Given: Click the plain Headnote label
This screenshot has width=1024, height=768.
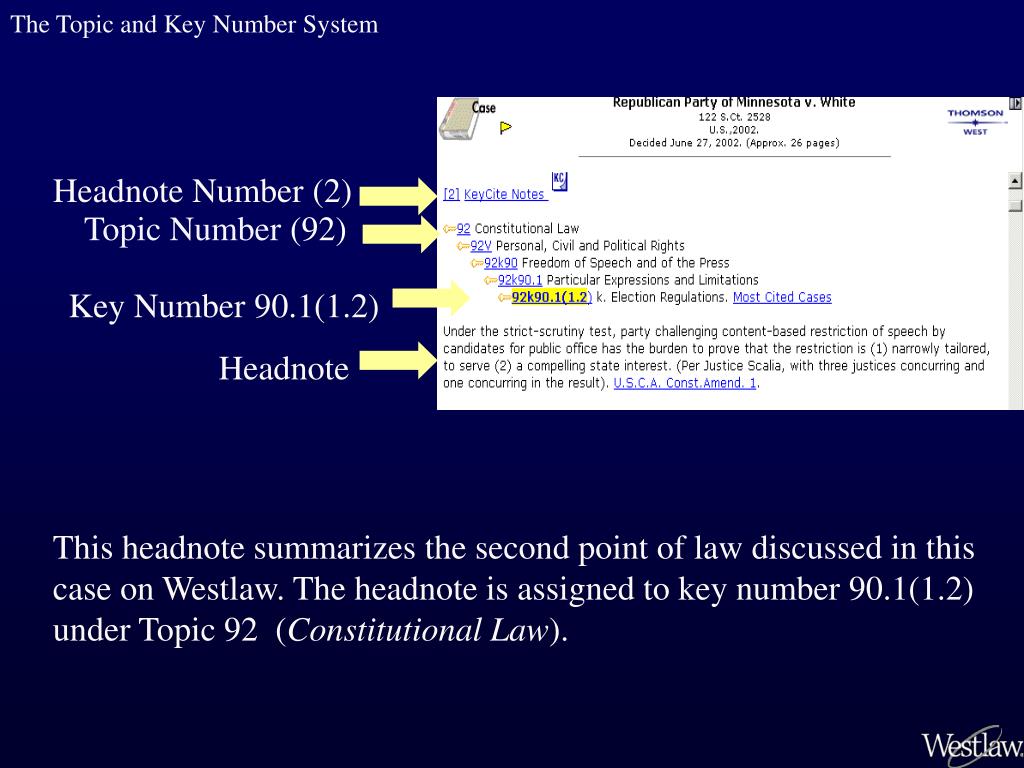Looking at the screenshot, I should click(x=283, y=369).
